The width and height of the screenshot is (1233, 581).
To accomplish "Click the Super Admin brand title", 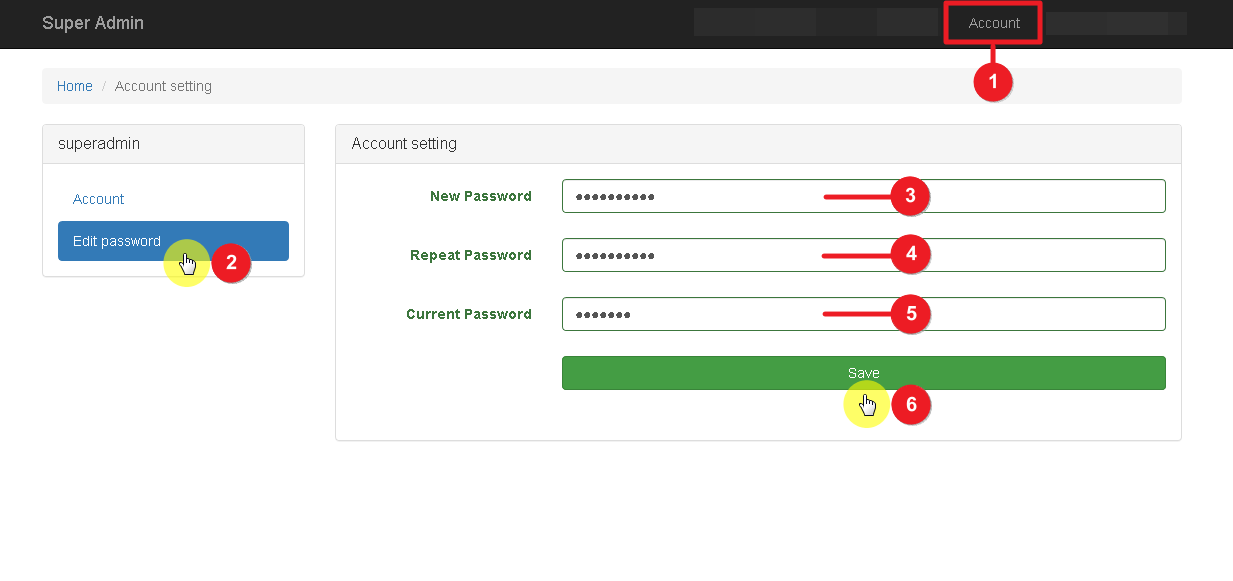I will coord(93,23).
